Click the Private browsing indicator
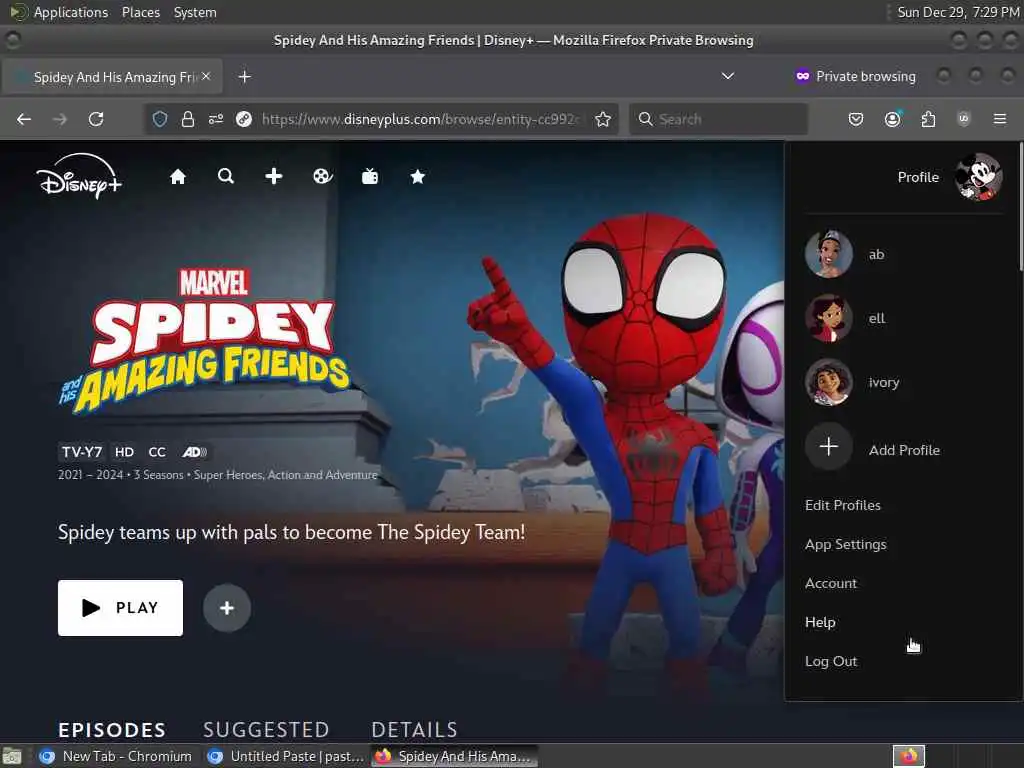Viewport: 1024px width, 768px height. tap(856, 76)
